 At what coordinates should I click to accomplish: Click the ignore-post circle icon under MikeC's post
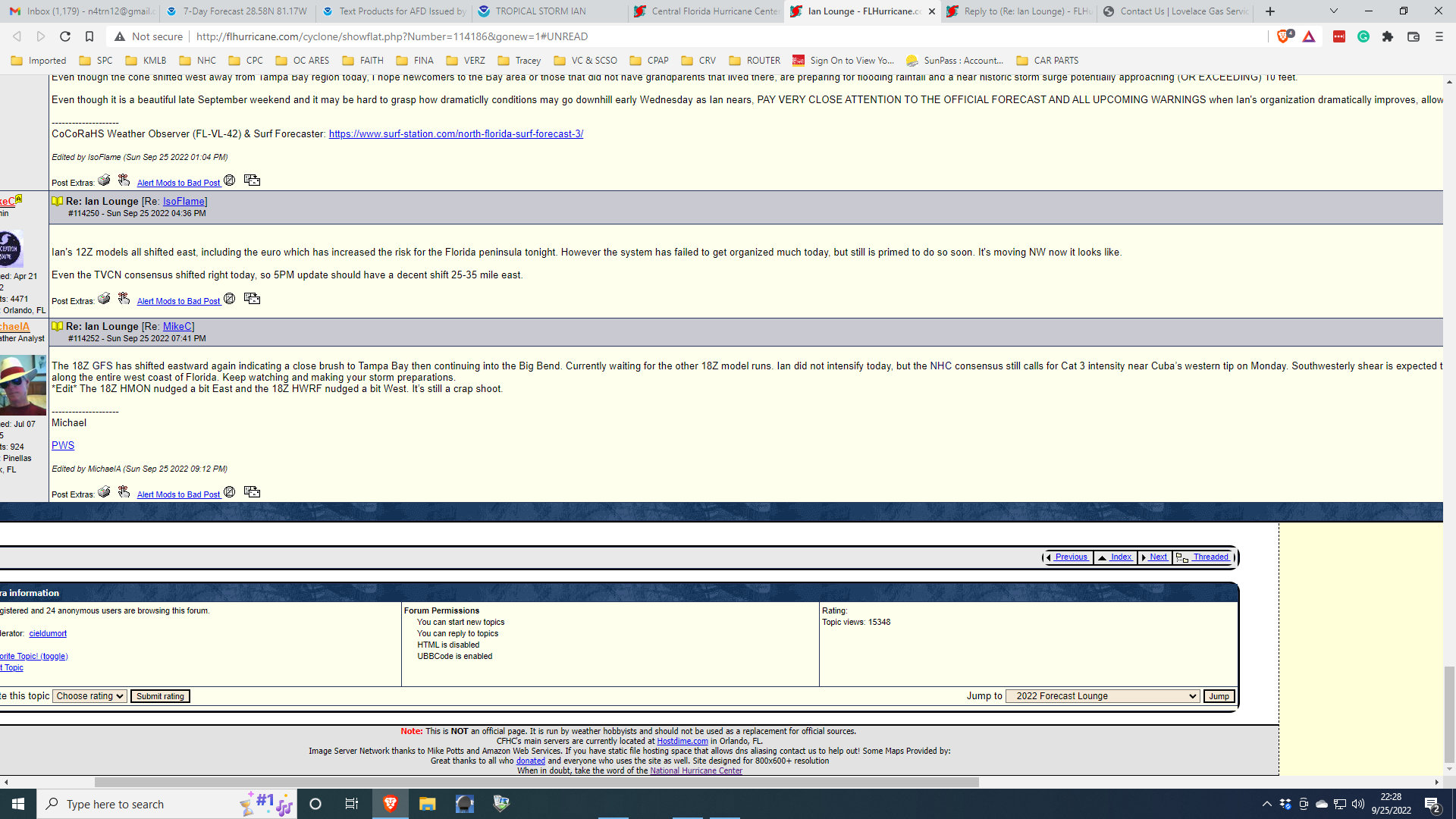[x=229, y=299]
